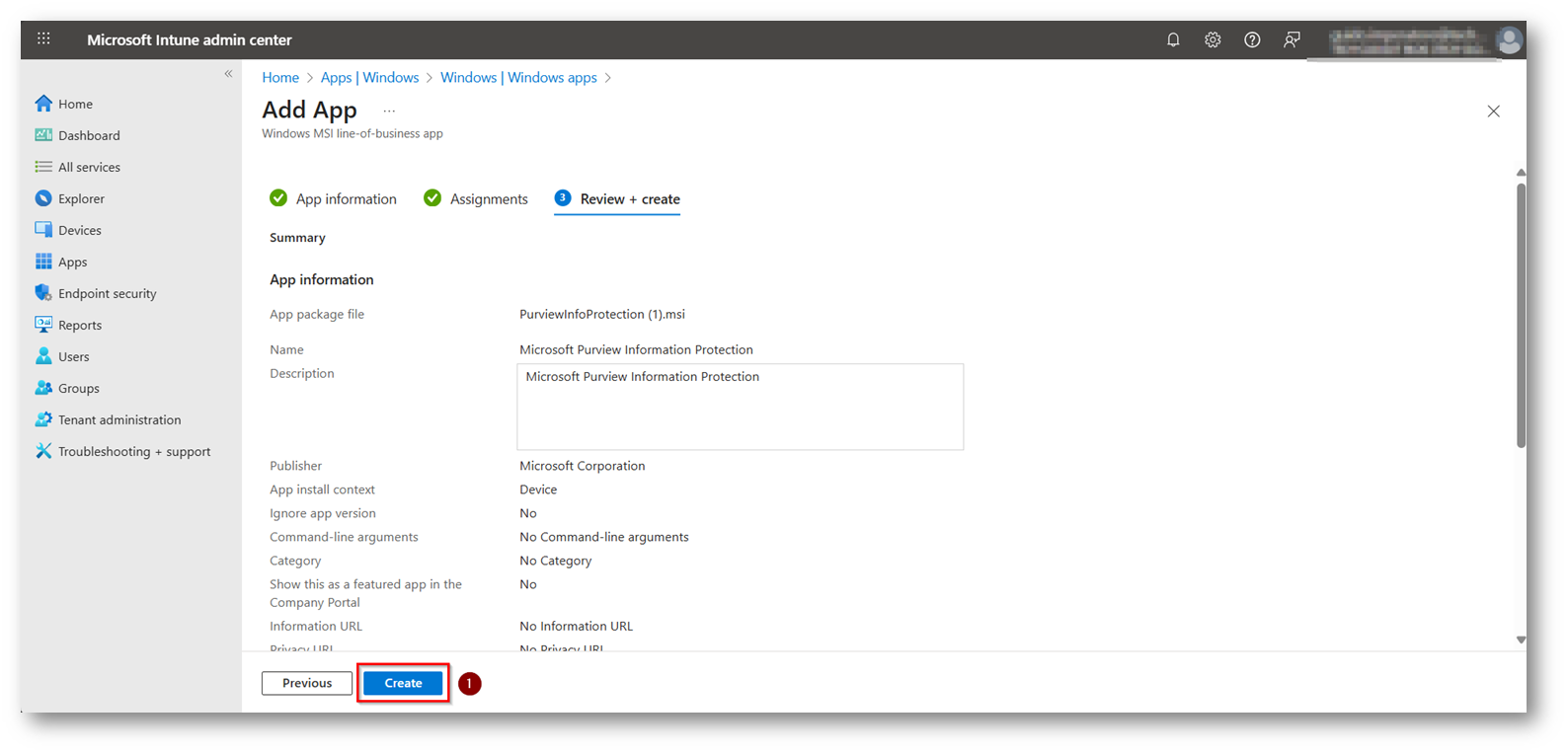Click the Tenant administration icon

43,419
